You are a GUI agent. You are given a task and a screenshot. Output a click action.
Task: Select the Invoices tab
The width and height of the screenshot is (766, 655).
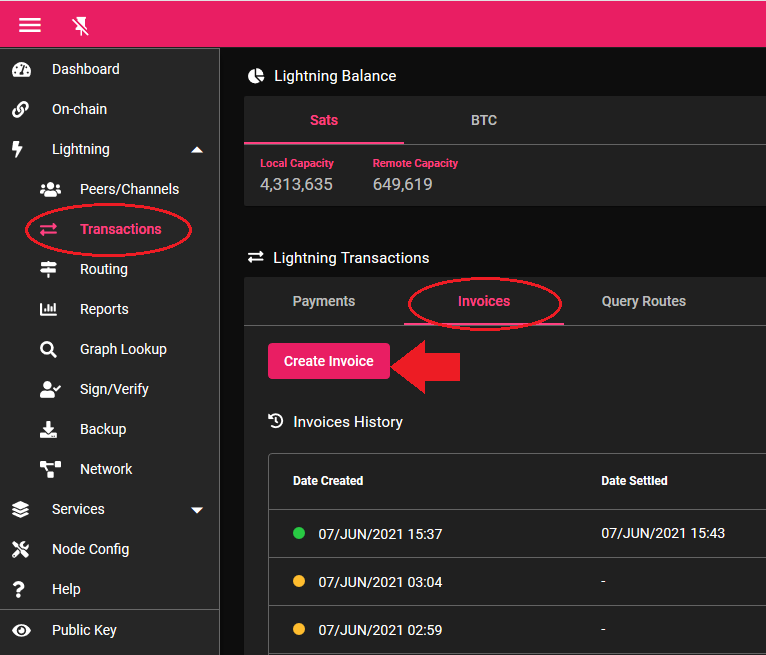coord(484,301)
